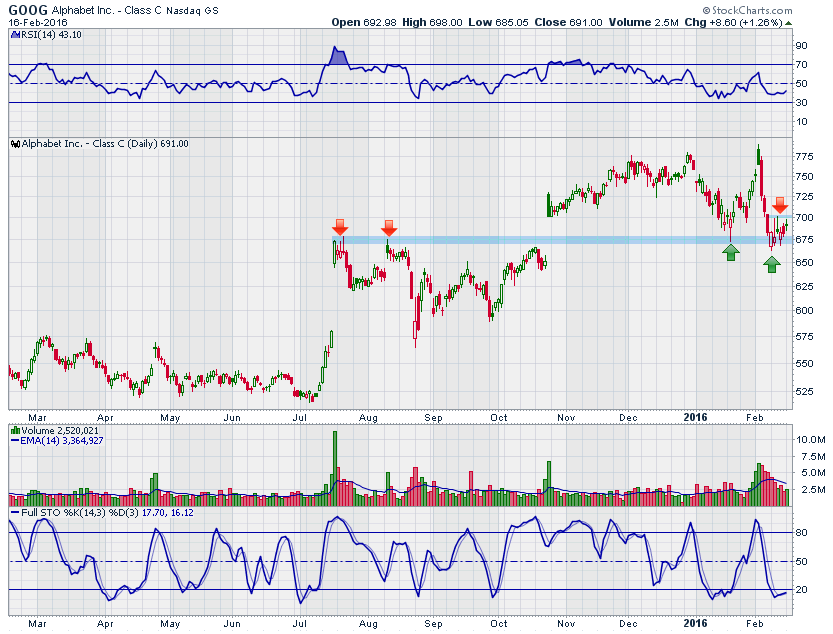Click the Sep label under the stochastic panel
The width and height of the screenshot is (833, 634).
tap(434, 624)
